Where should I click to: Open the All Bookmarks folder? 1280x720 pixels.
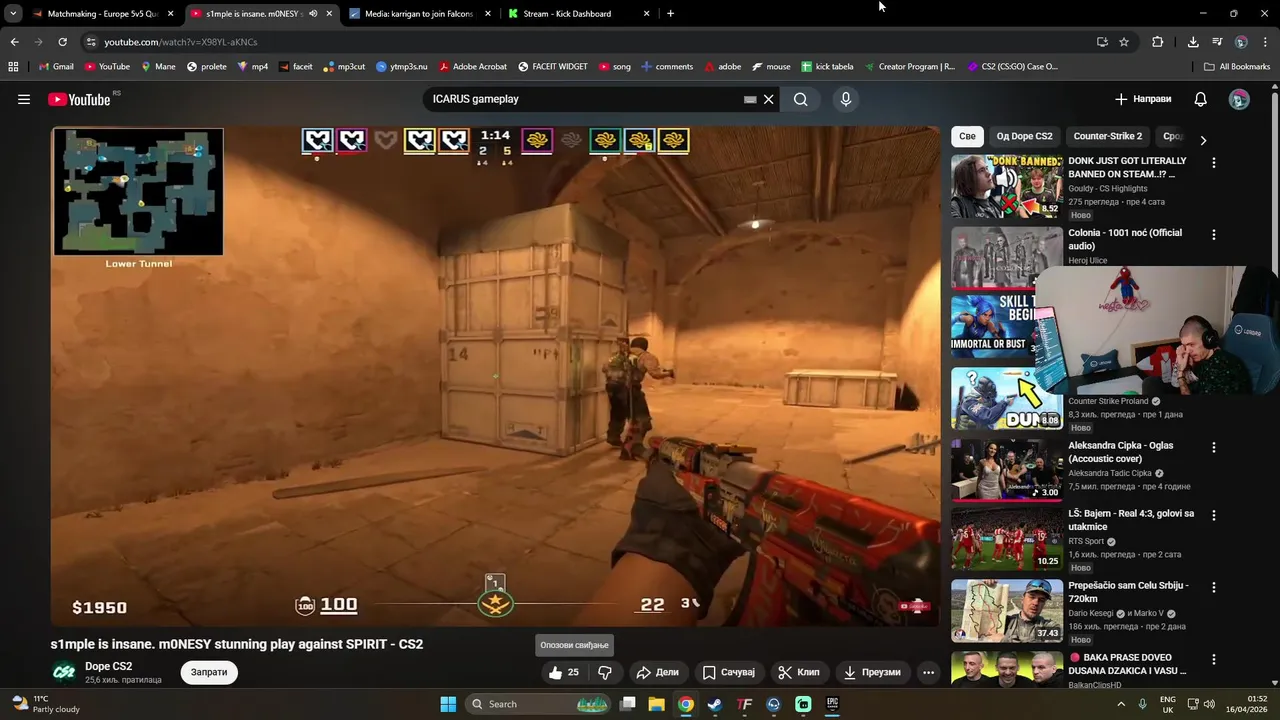(1237, 67)
